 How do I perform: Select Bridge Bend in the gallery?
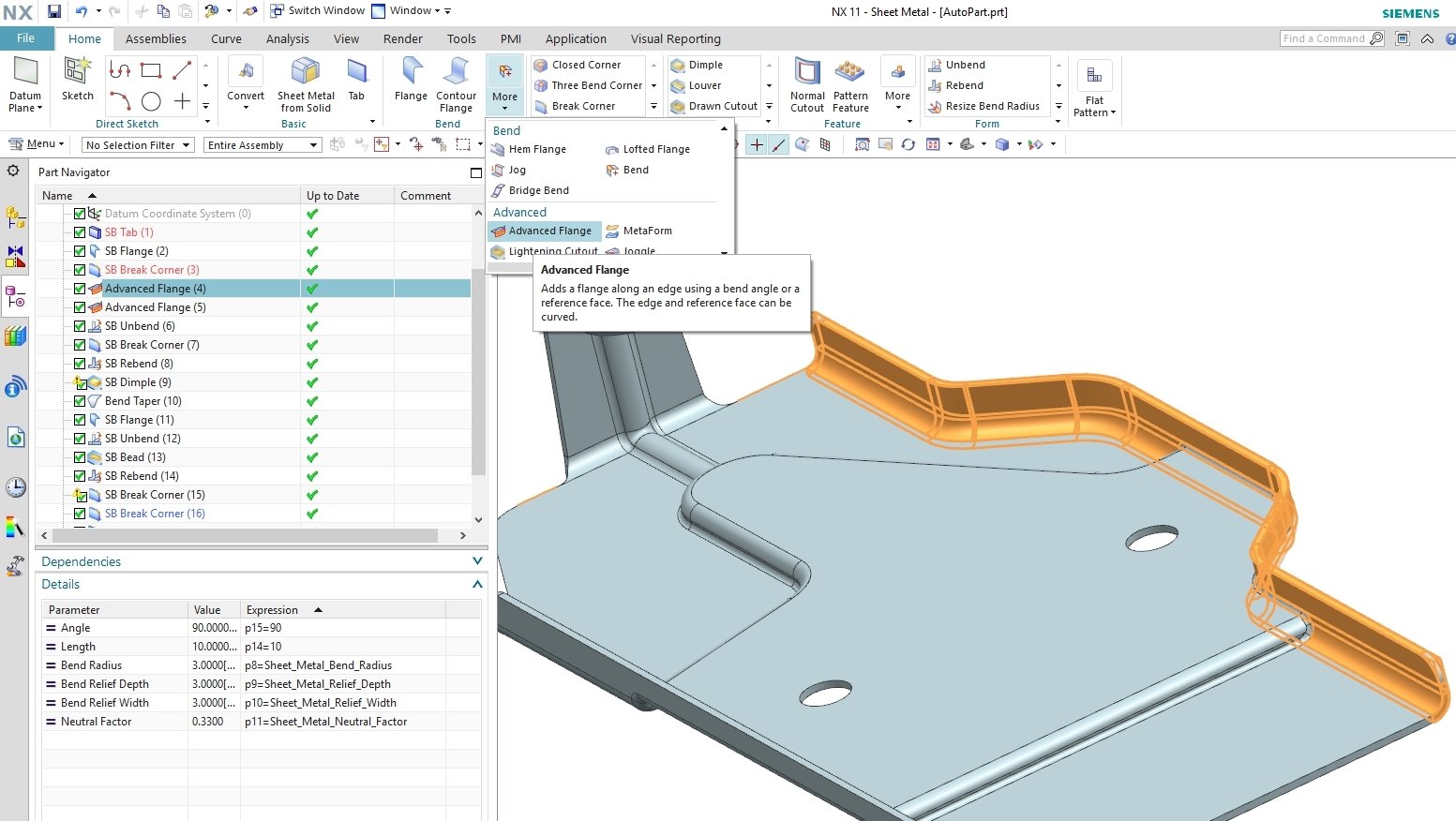531,190
